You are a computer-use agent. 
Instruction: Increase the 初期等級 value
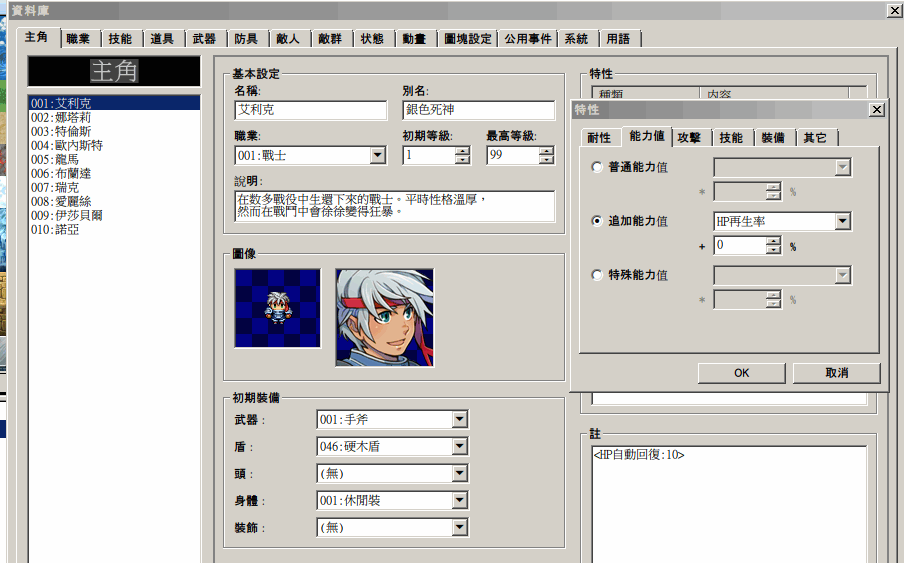(462, 151)
